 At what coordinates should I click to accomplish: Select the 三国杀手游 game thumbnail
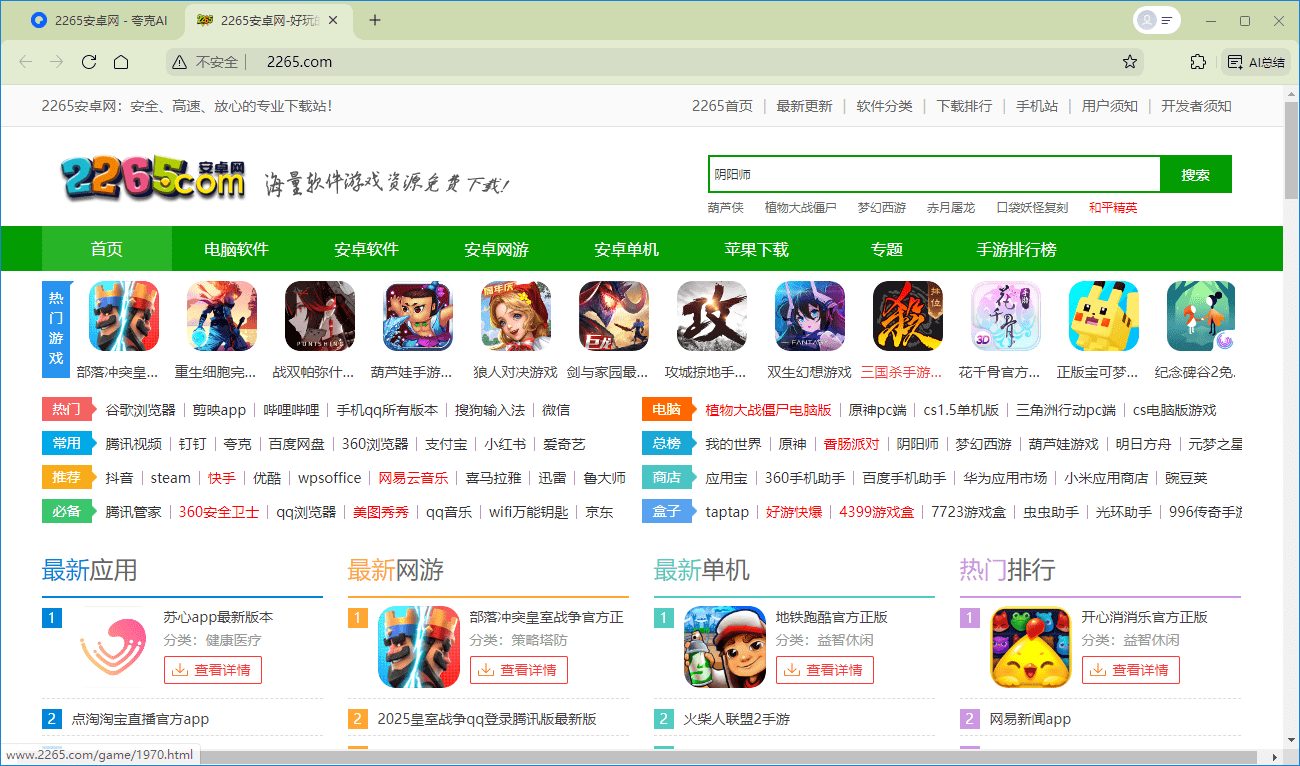coord(907,315)
